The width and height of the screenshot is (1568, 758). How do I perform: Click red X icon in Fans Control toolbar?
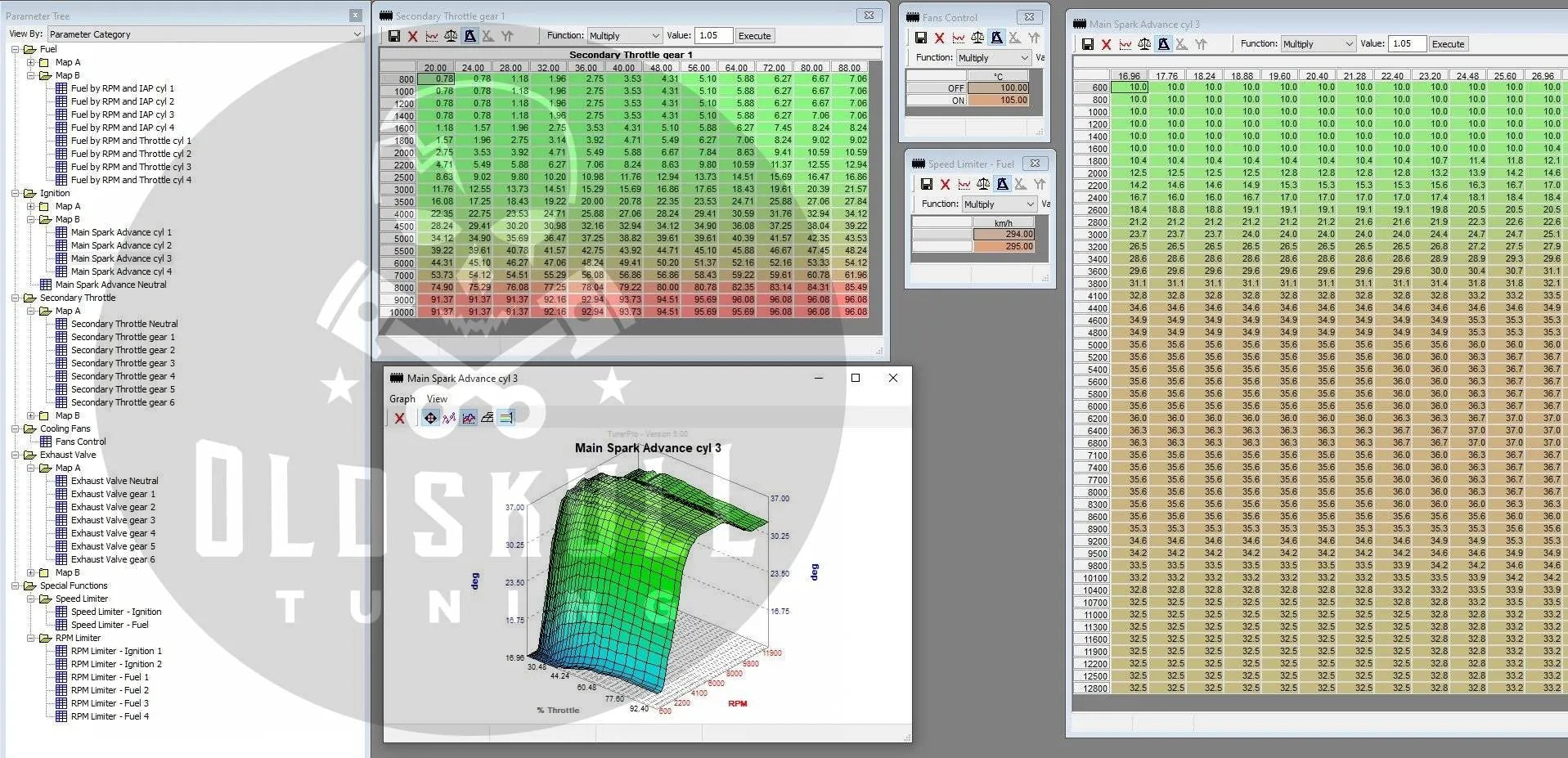[939, 38]
